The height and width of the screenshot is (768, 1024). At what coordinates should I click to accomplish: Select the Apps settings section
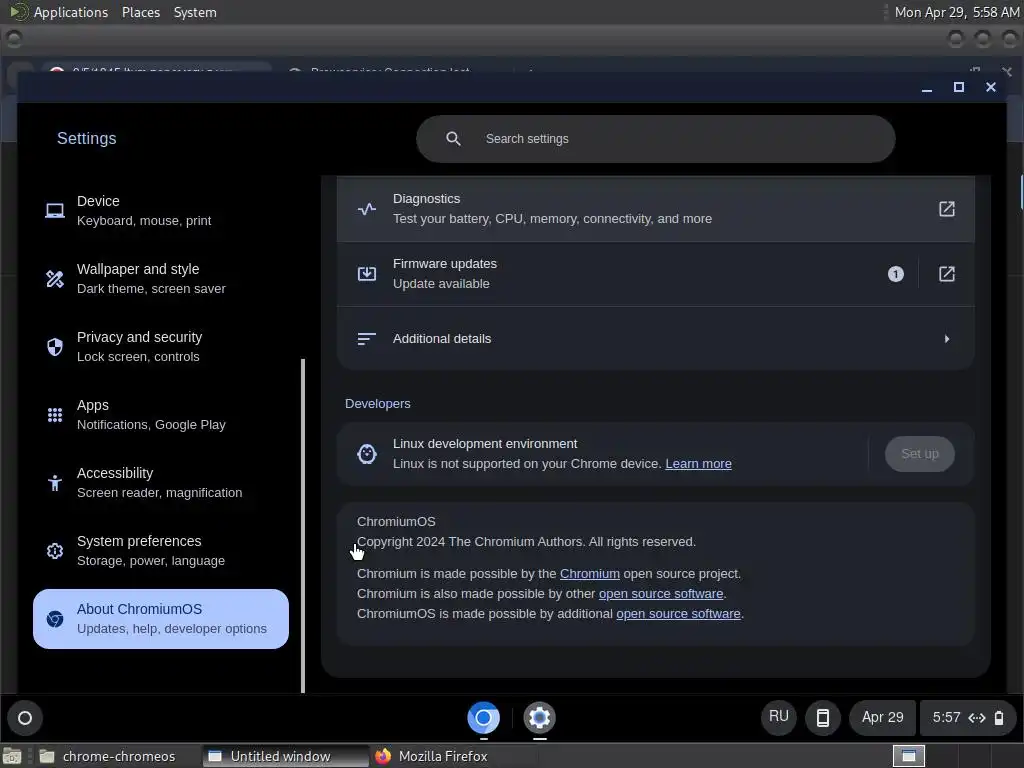[161, 414]
